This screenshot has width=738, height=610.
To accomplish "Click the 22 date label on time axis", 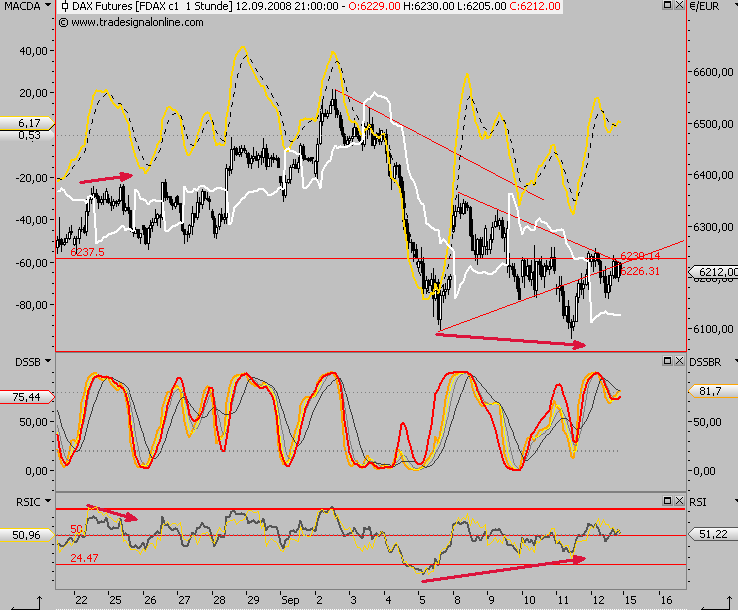I will pyautogui.click(x=81, y=600).
